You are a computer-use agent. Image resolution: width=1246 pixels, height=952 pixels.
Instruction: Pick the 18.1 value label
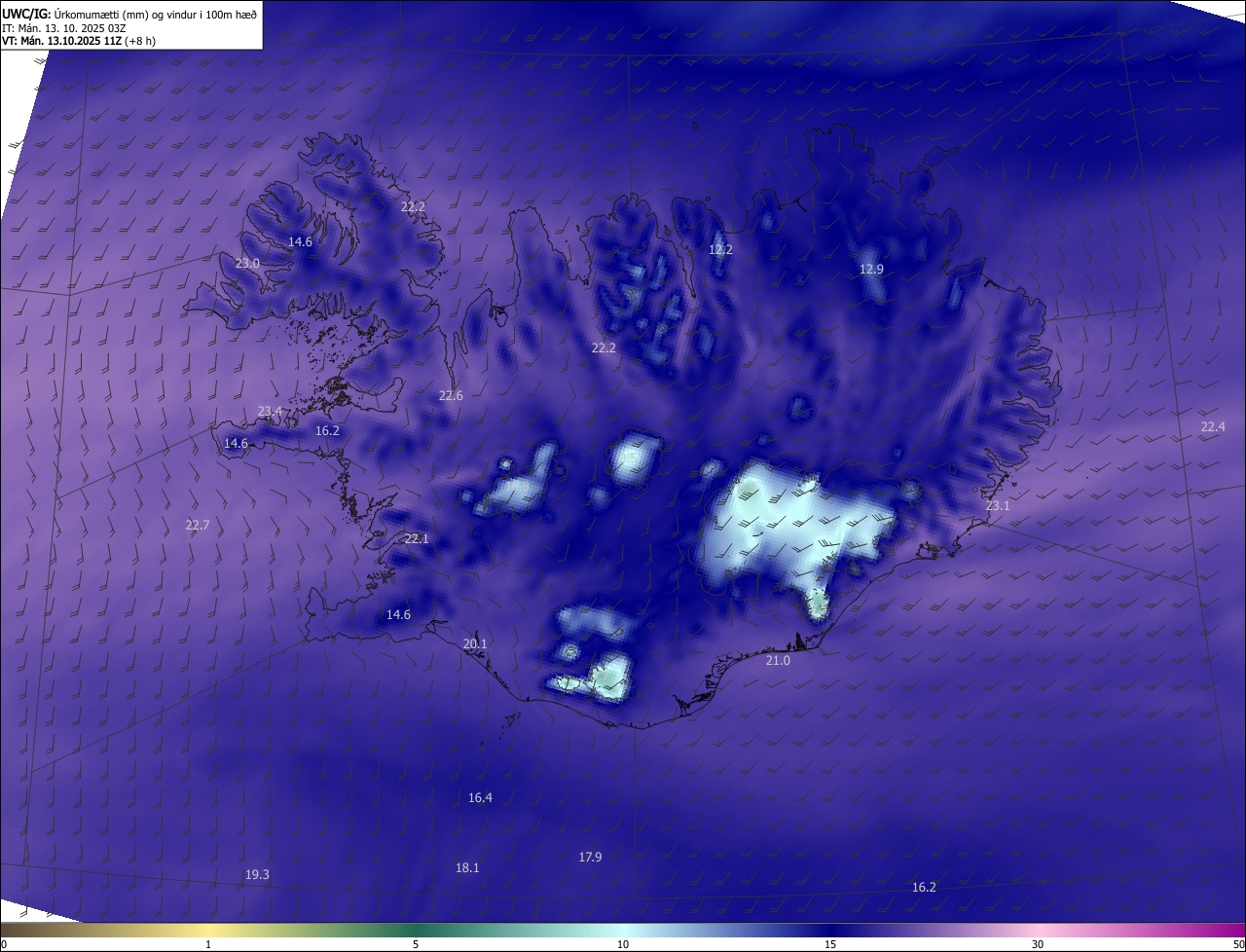tap(467, 868)
